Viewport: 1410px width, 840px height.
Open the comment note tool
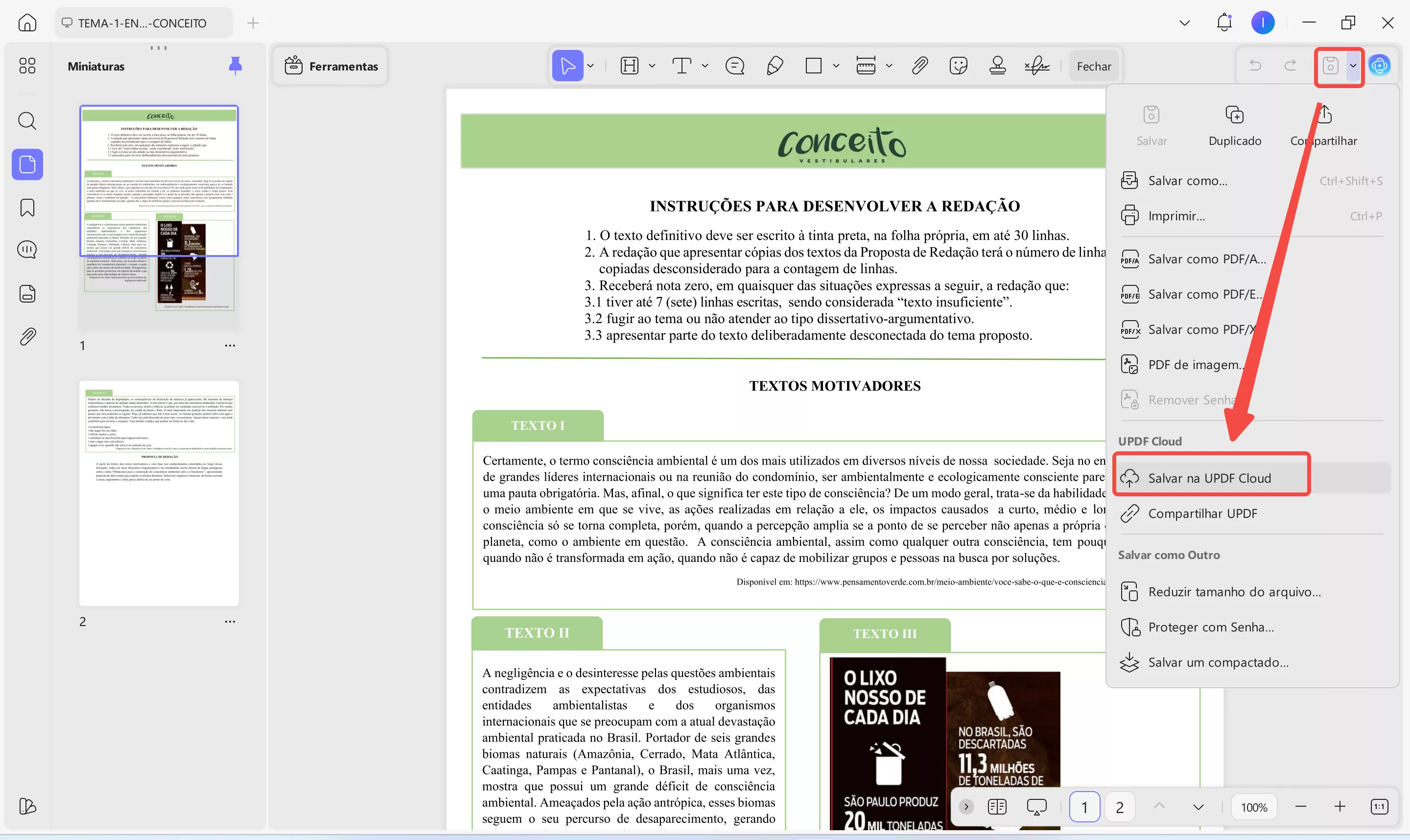pyautogui.click(x=735, y=66)
